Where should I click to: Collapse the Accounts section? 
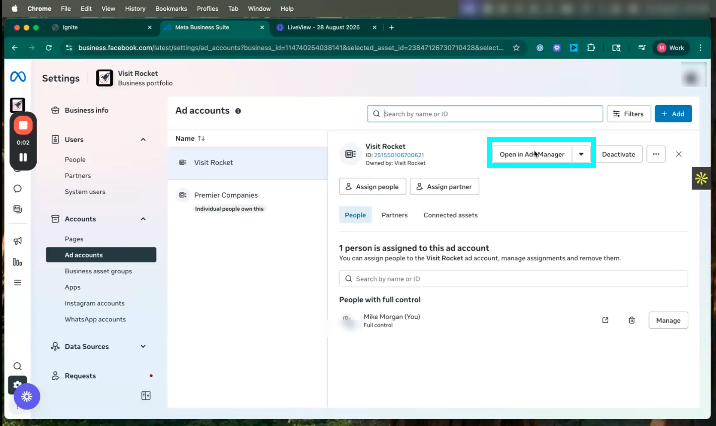click(x=143, y=219)
